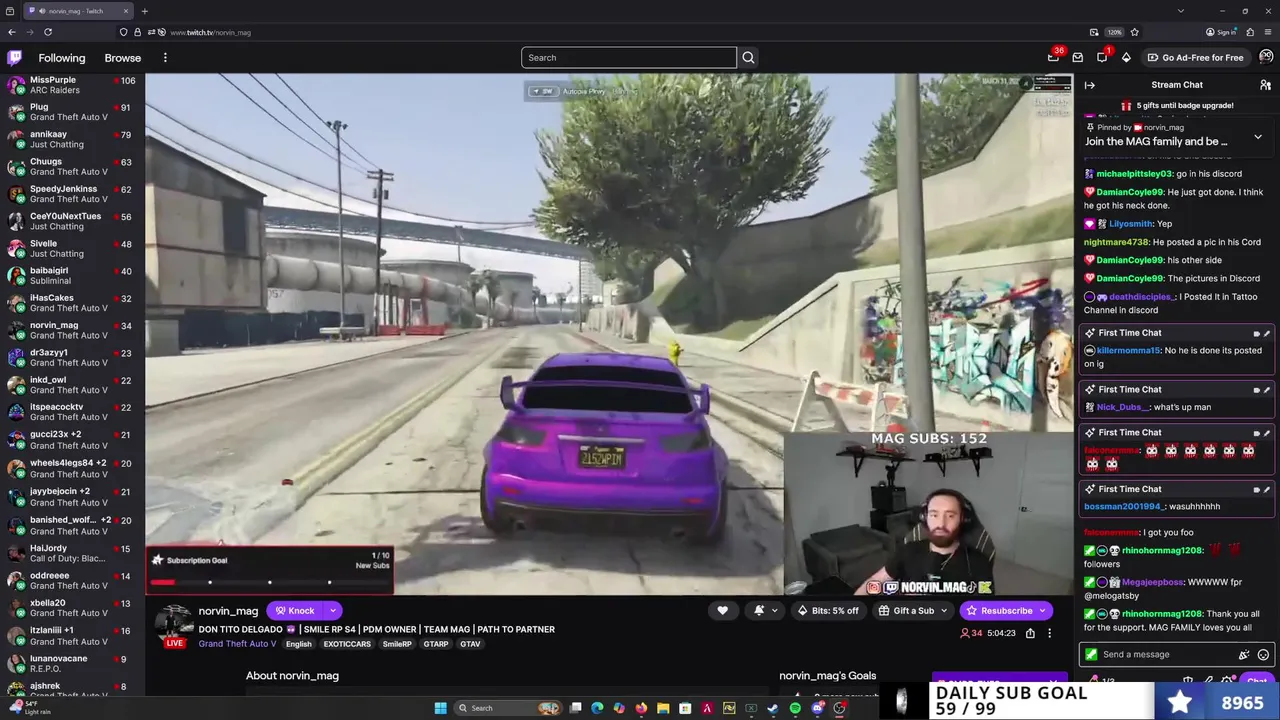Viewport: 1280px width, 720px height.
Task: Open the top nav more options dots
Action: (x=165, y=58)
